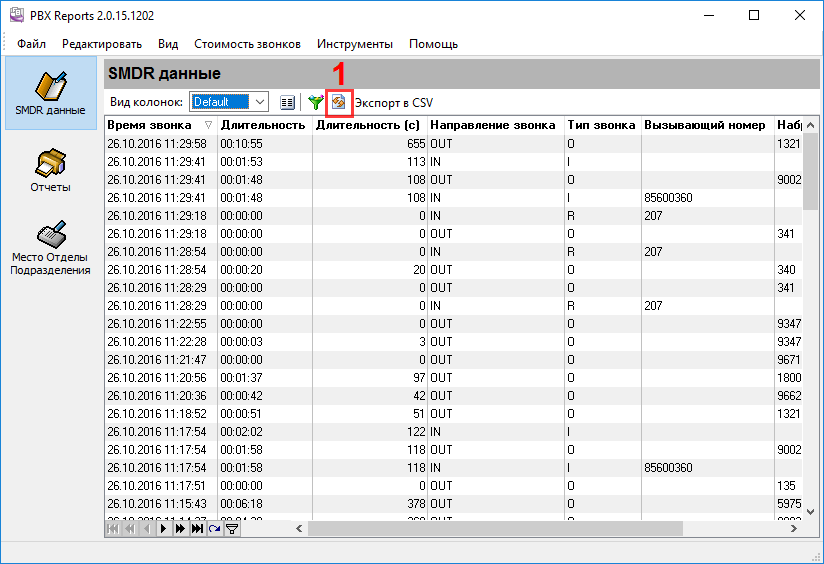Image resolution: width=824 pixels, height=564 pixels.
Task: Open the Стоимость звонков menu
Action: tap(248, 44)
